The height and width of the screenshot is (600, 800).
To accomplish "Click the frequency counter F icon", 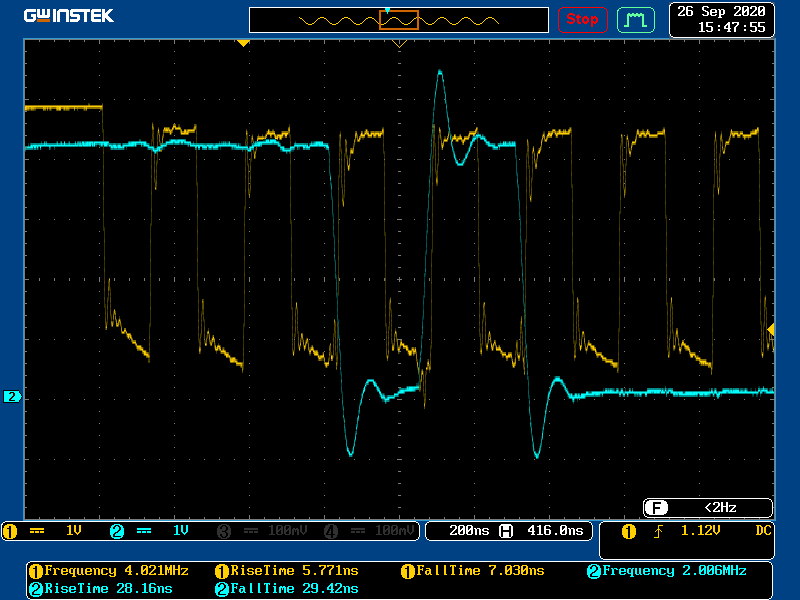I will 656,507.
